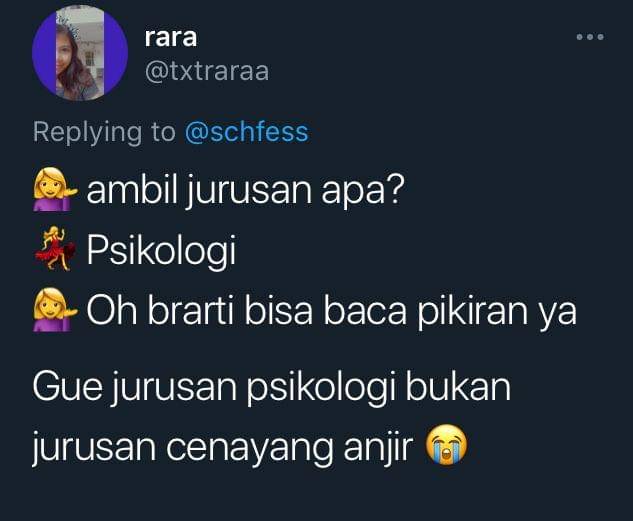Screen dimensions: 633x521
Task: Click the woman emoji before "ambil jurusan apa?"
Action: pyautogui.click(x=55, y=189)
